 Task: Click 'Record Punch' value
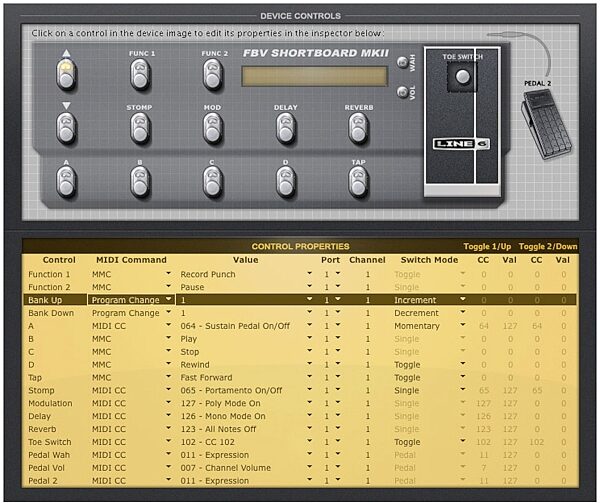point(208,274)
